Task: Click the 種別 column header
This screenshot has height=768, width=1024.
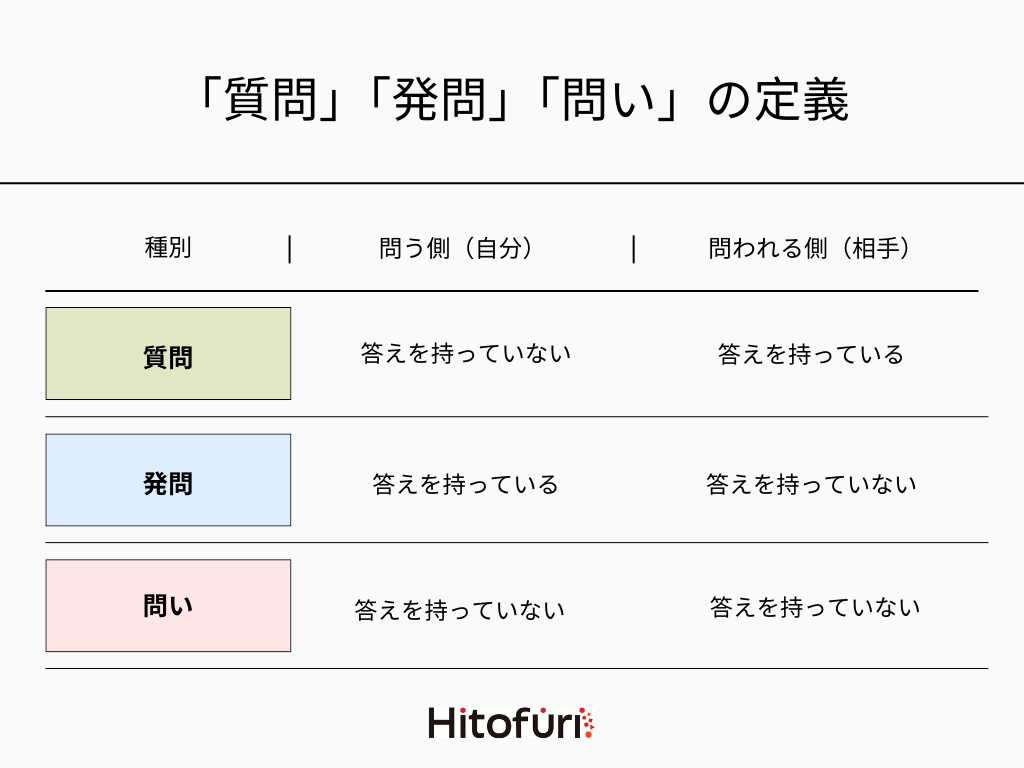Action: coord(168,249)
